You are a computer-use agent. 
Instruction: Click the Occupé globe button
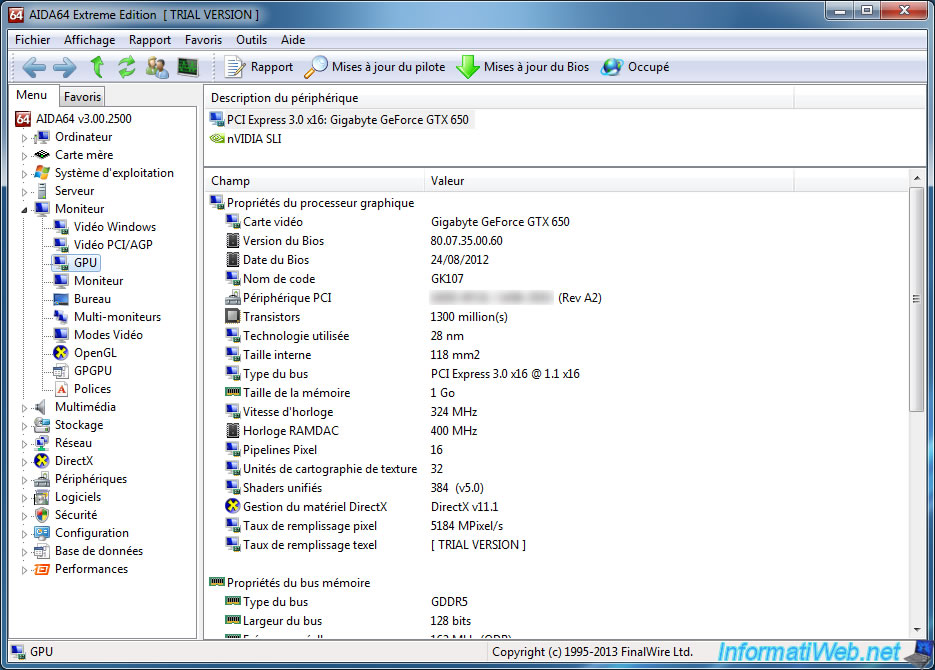pos(635,67)
